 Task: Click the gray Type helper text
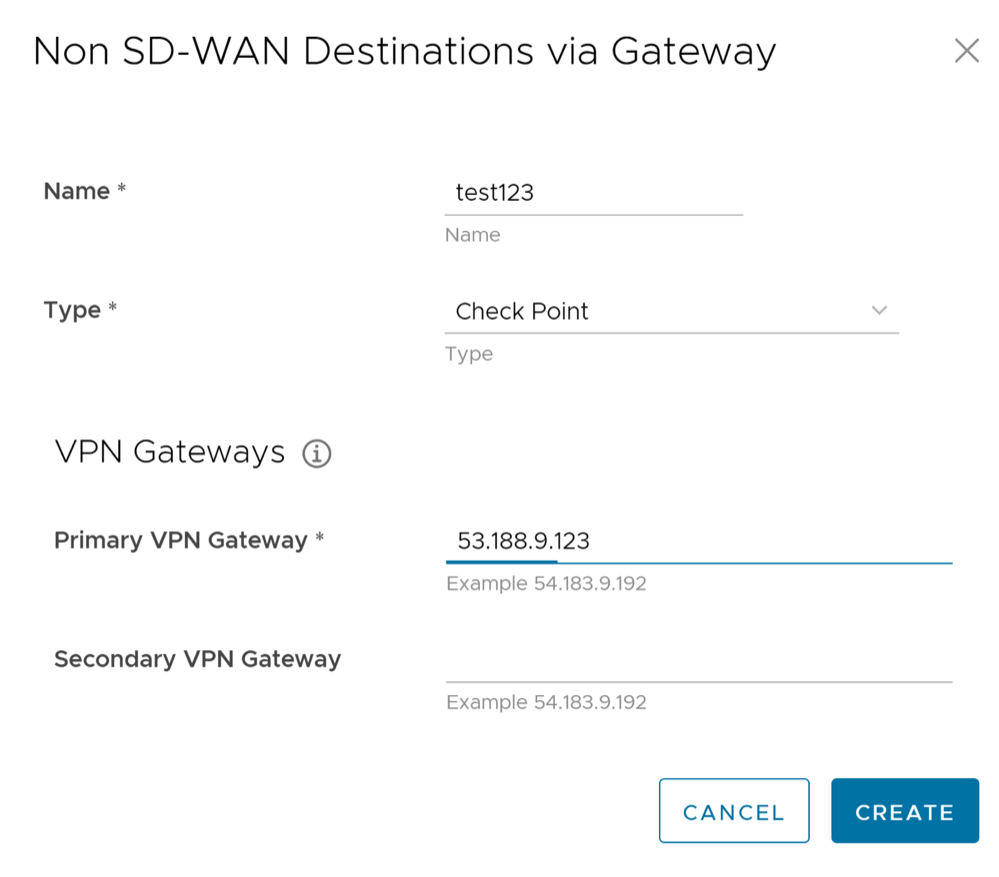point(469,354)
